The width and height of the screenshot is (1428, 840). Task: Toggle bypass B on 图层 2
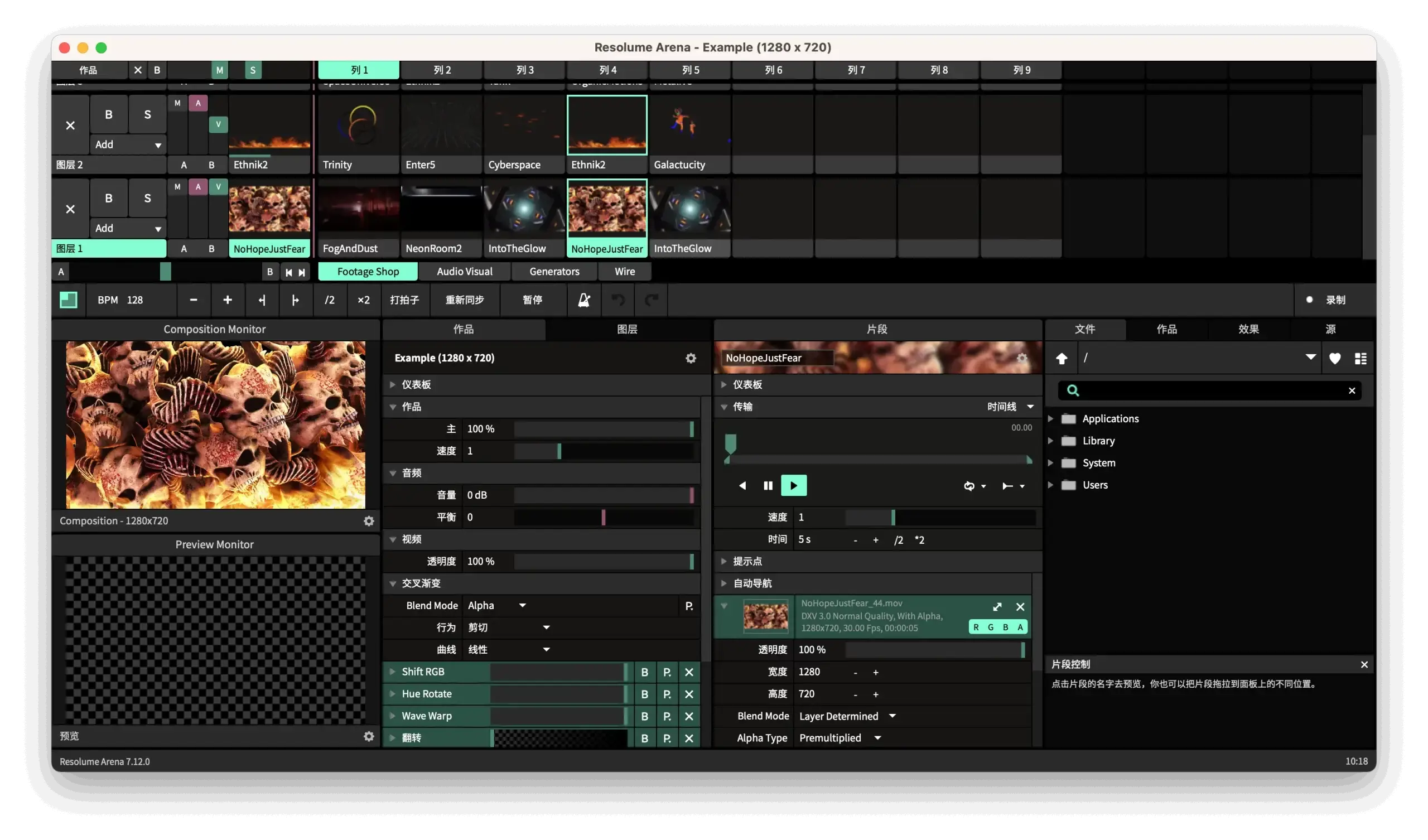108,114
